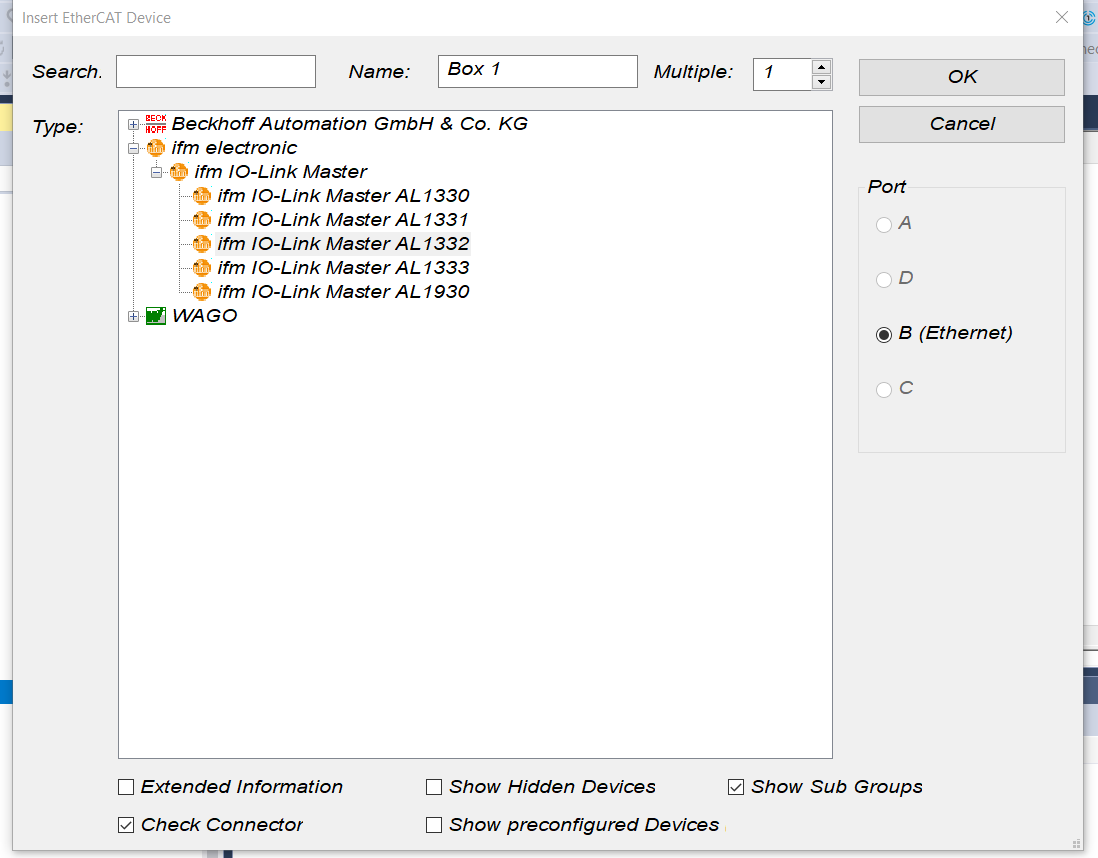Viewport: 1098px width, 858px height.
Task: Close the Insert EtherCAT Device dialog
Action: pyautogui.click(x=1062, y=18)
